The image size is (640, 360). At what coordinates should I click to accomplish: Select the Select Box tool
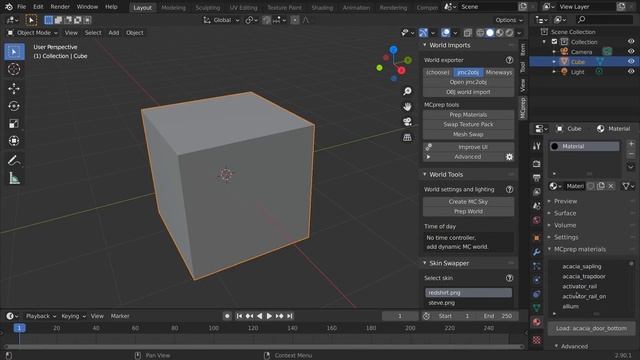(x=14, y=52)
